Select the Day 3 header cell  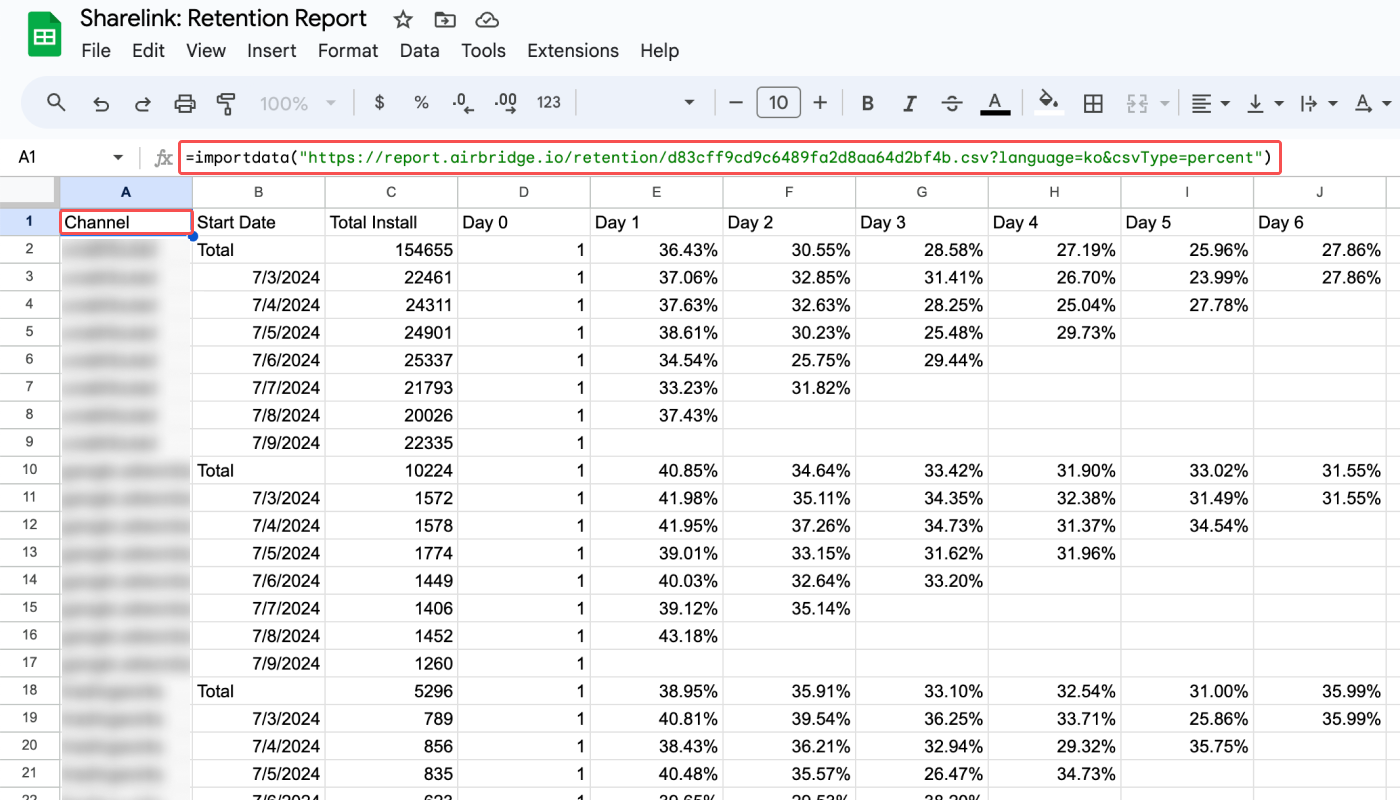[x=922, y=222]
